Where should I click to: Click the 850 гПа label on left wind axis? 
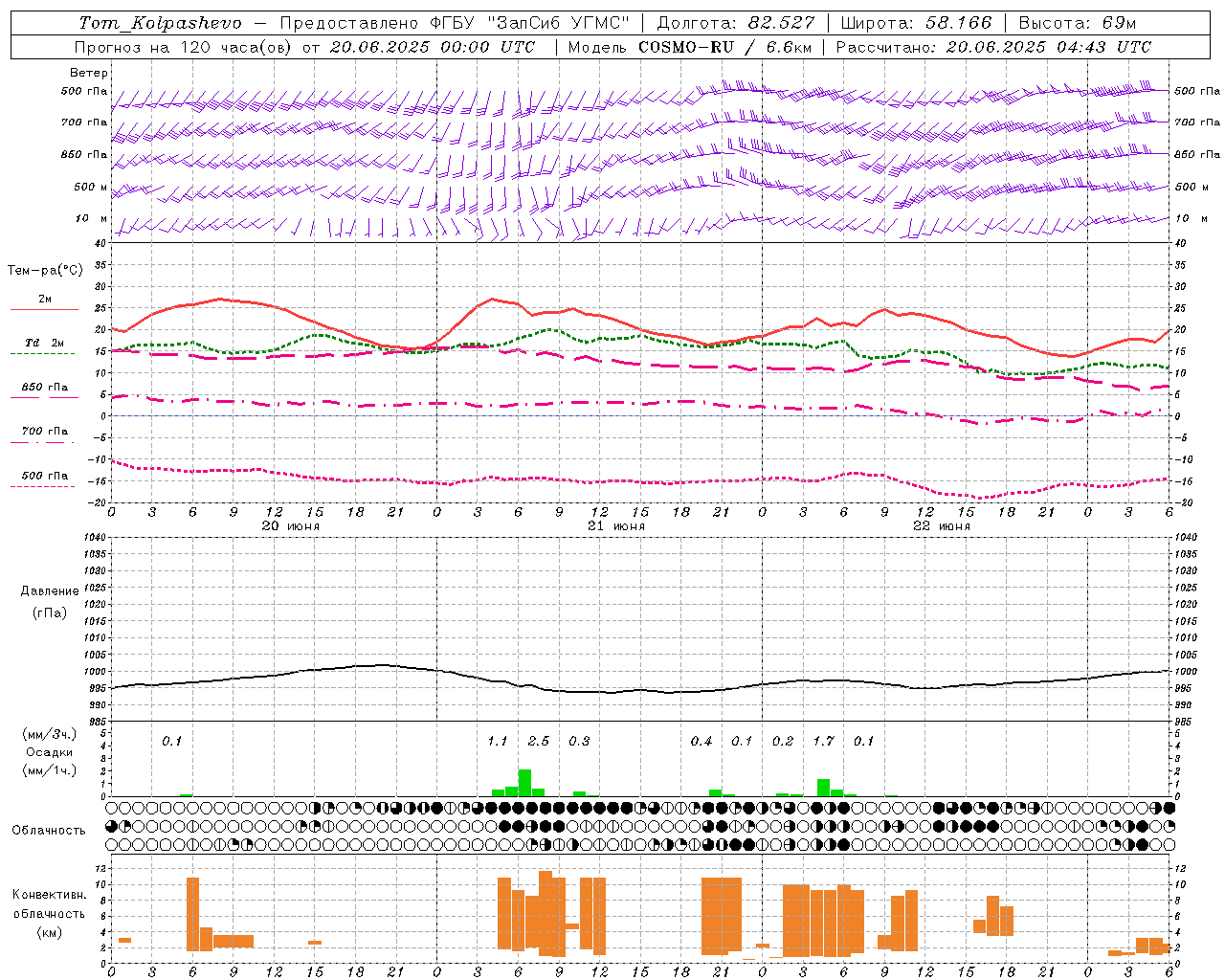pyautogui.click(x=84, y=155)
